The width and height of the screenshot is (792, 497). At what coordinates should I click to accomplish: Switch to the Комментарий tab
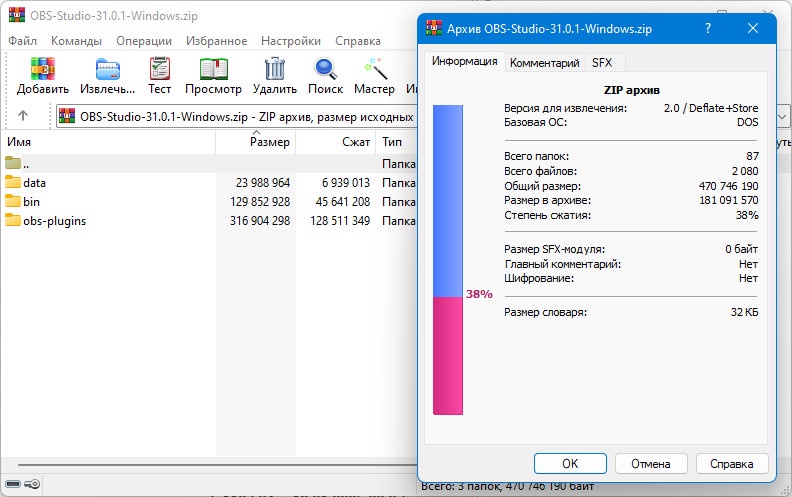click(x=544, y=63)
